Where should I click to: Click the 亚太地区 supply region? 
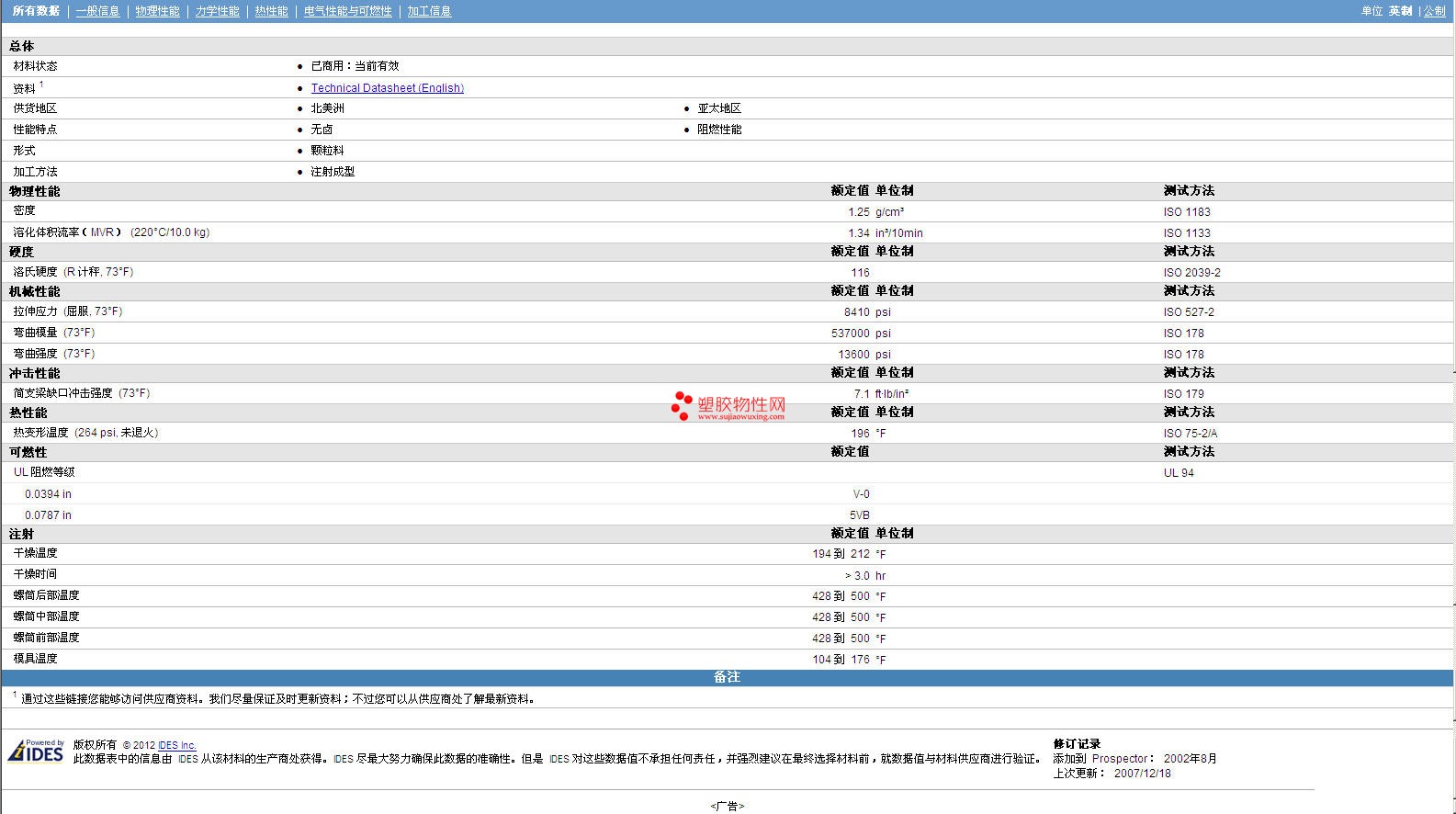click(719, 108)
